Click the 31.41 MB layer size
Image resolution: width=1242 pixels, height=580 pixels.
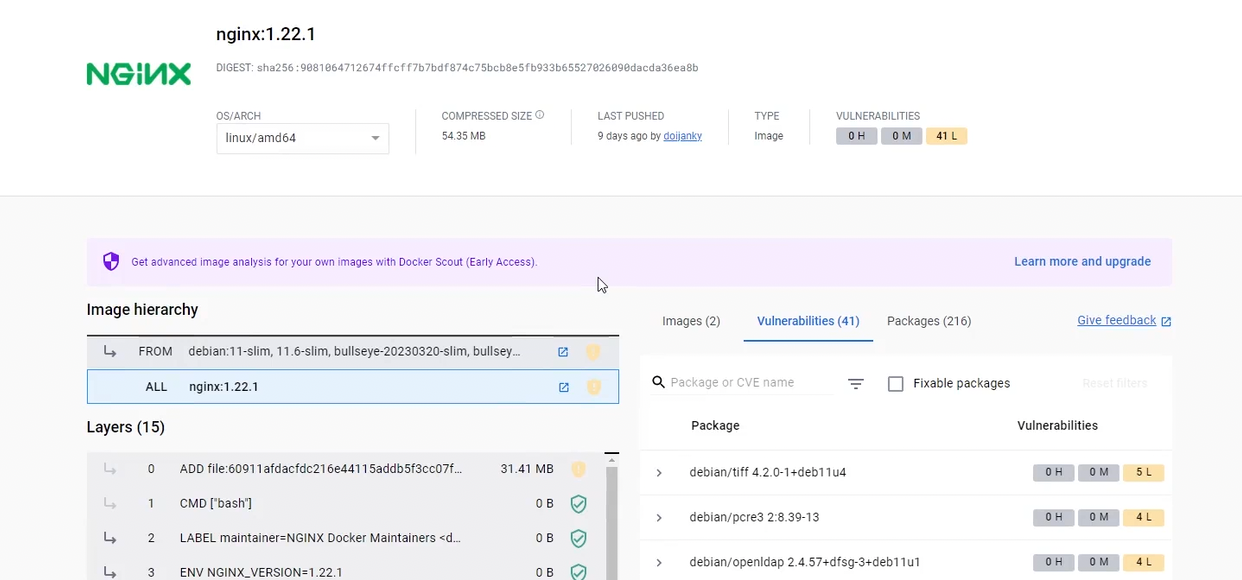527,469
